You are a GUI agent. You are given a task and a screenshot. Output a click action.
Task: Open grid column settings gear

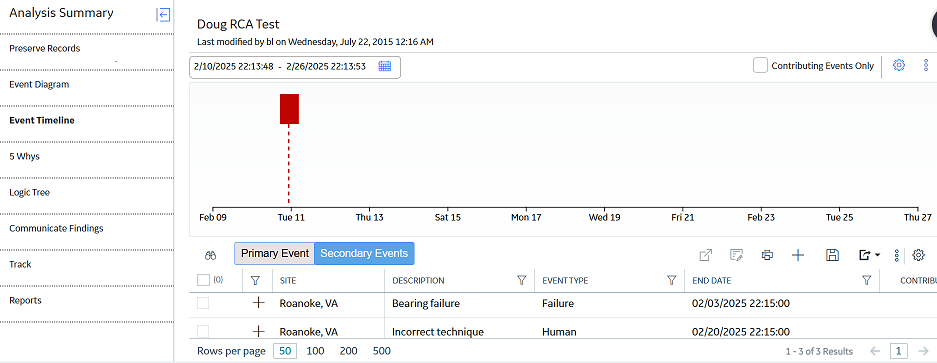pos(918,255)
